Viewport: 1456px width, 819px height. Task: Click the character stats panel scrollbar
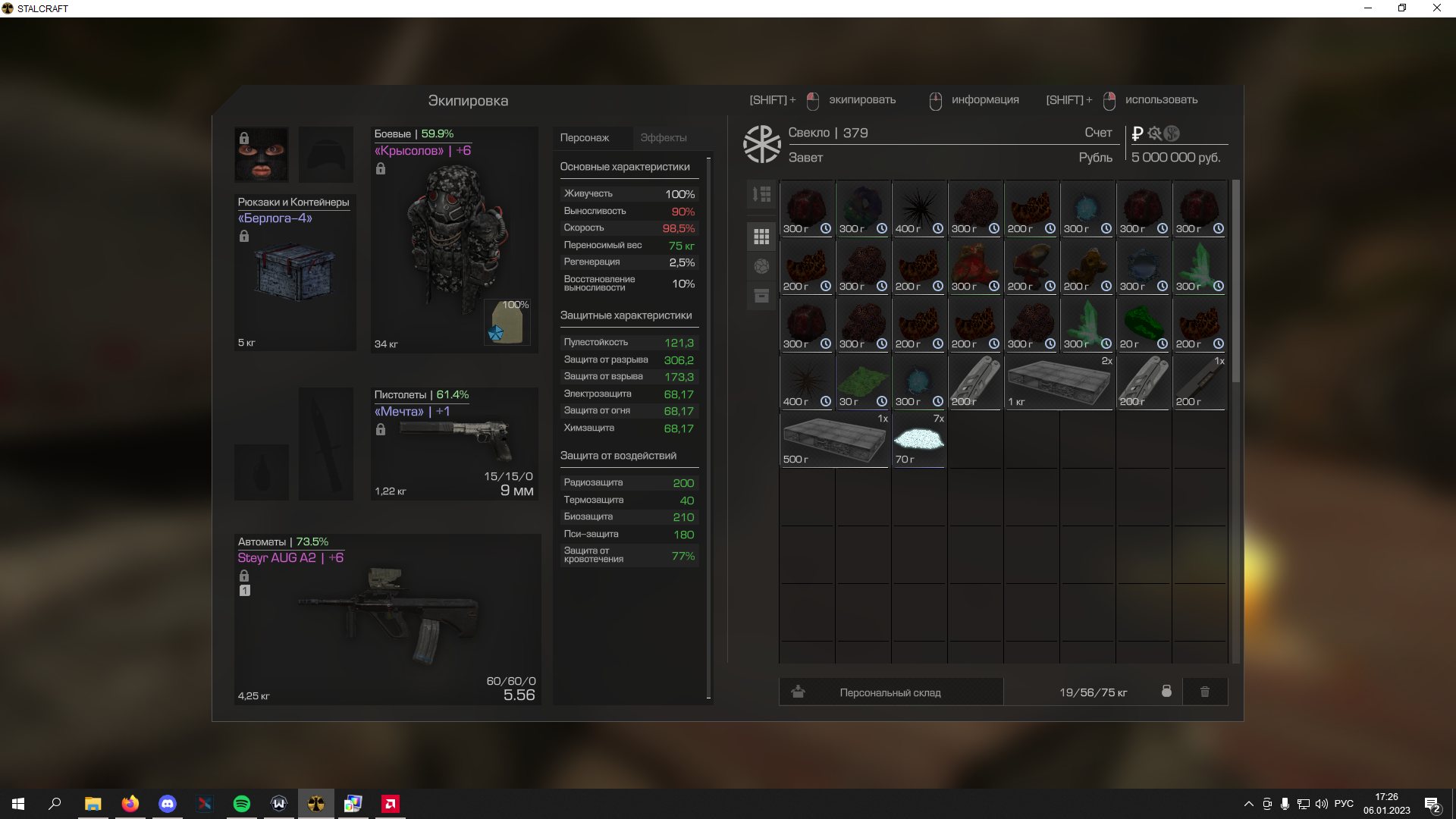tap(708, 428)
